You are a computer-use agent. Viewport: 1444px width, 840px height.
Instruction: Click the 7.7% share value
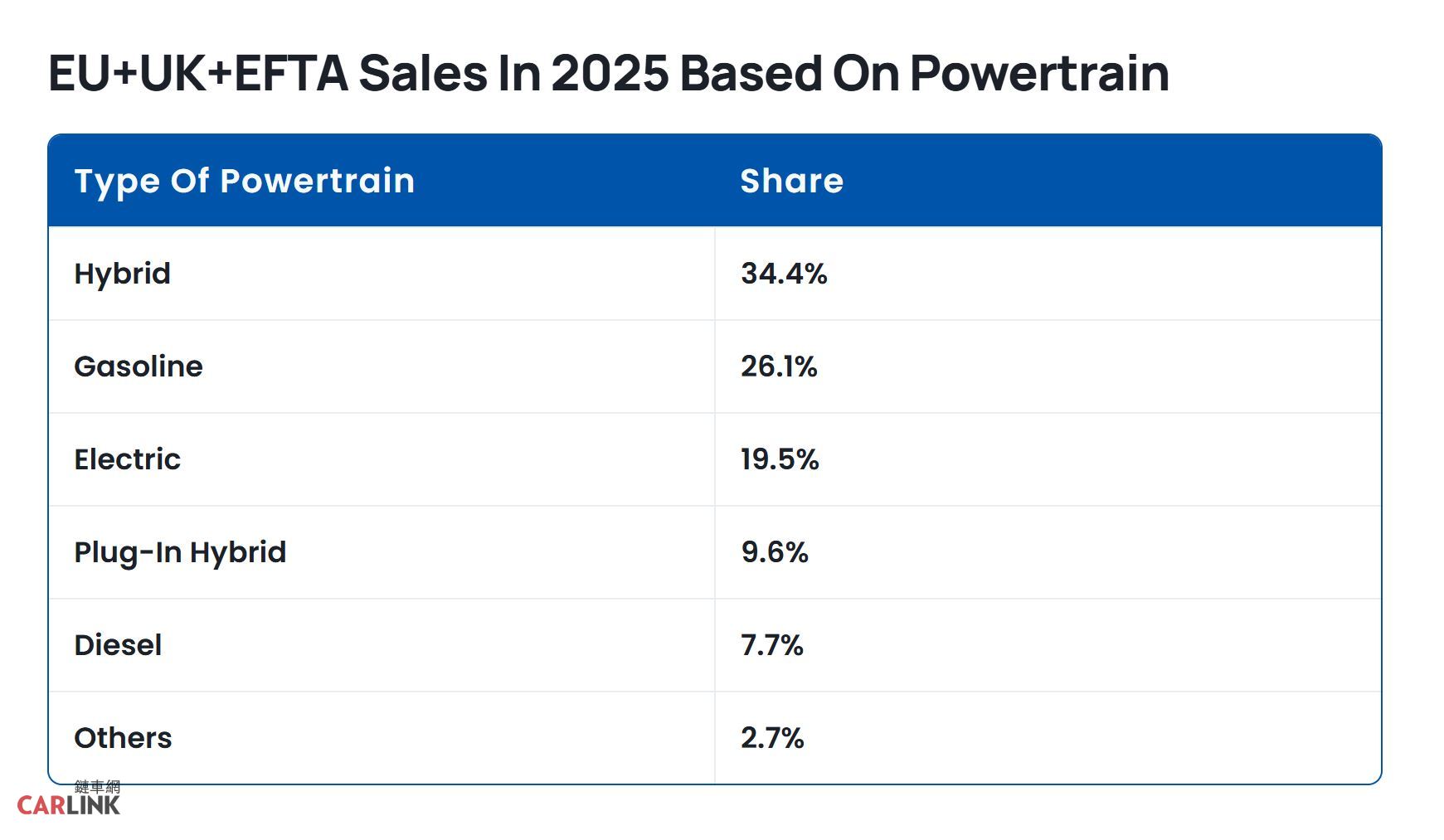tap(772, 645)
